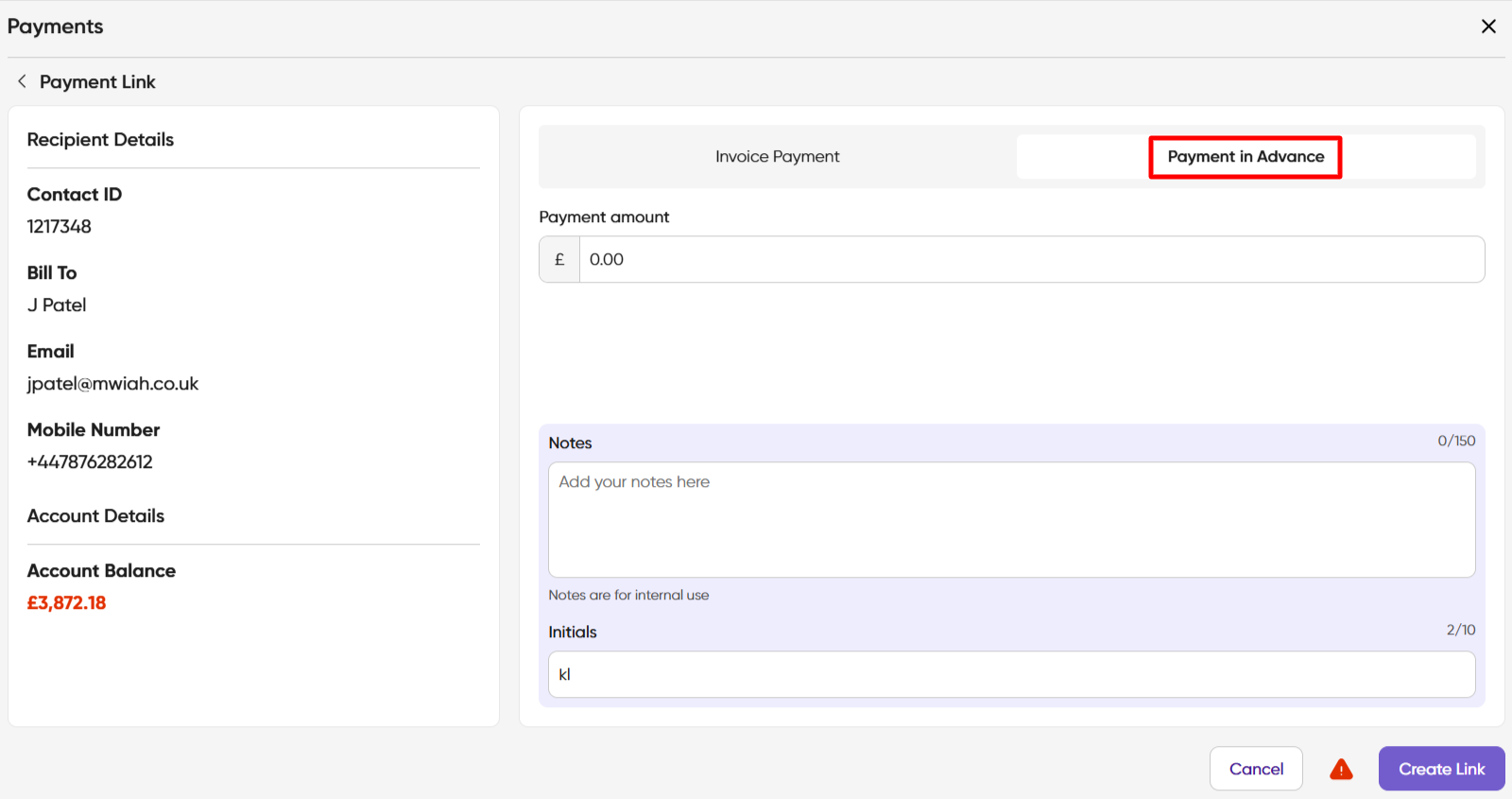The height and width of the screenshot is (799, 1512).
Task: Click the Payment Link page title
Action: (97, 82)
